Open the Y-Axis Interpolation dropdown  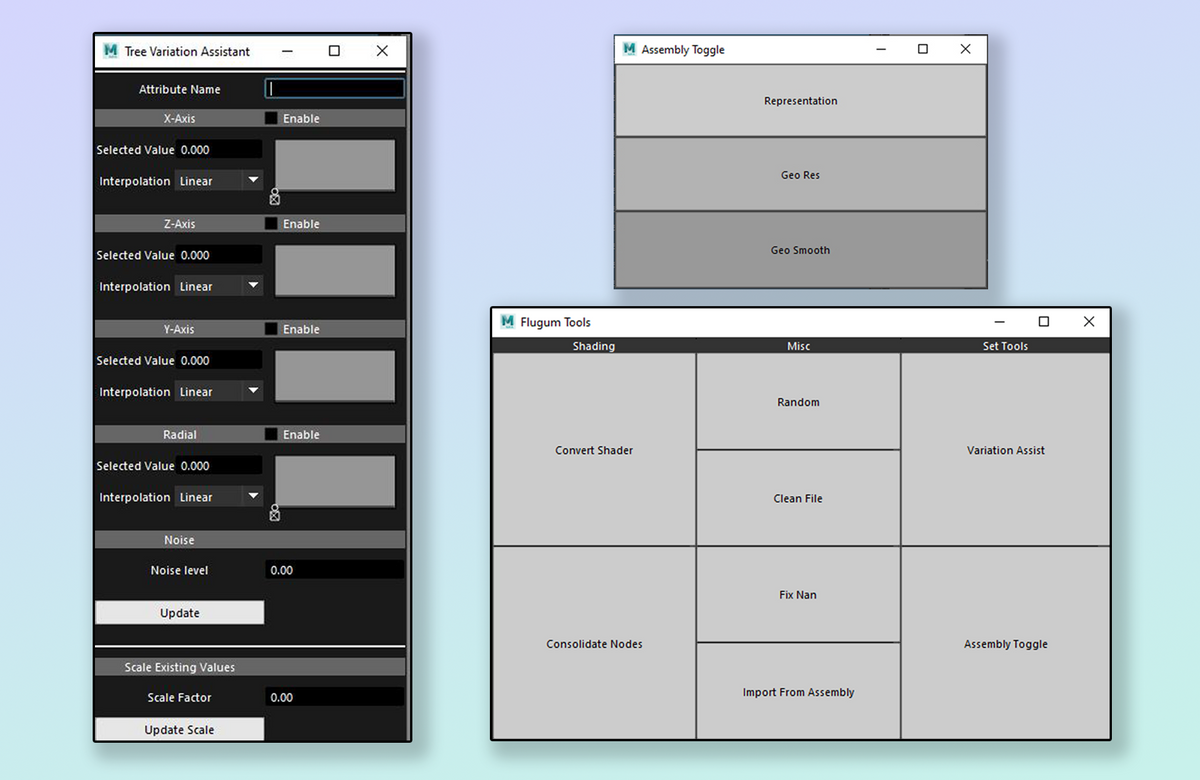coord(218,391)
